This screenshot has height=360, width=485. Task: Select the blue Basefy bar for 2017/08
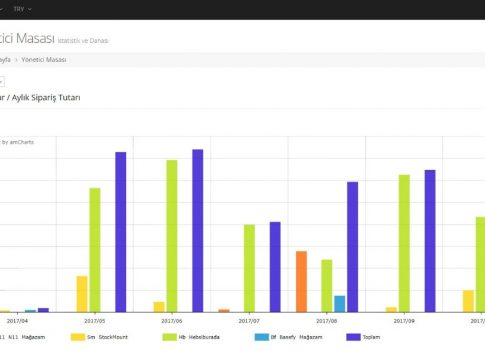[x=340, y=304]
